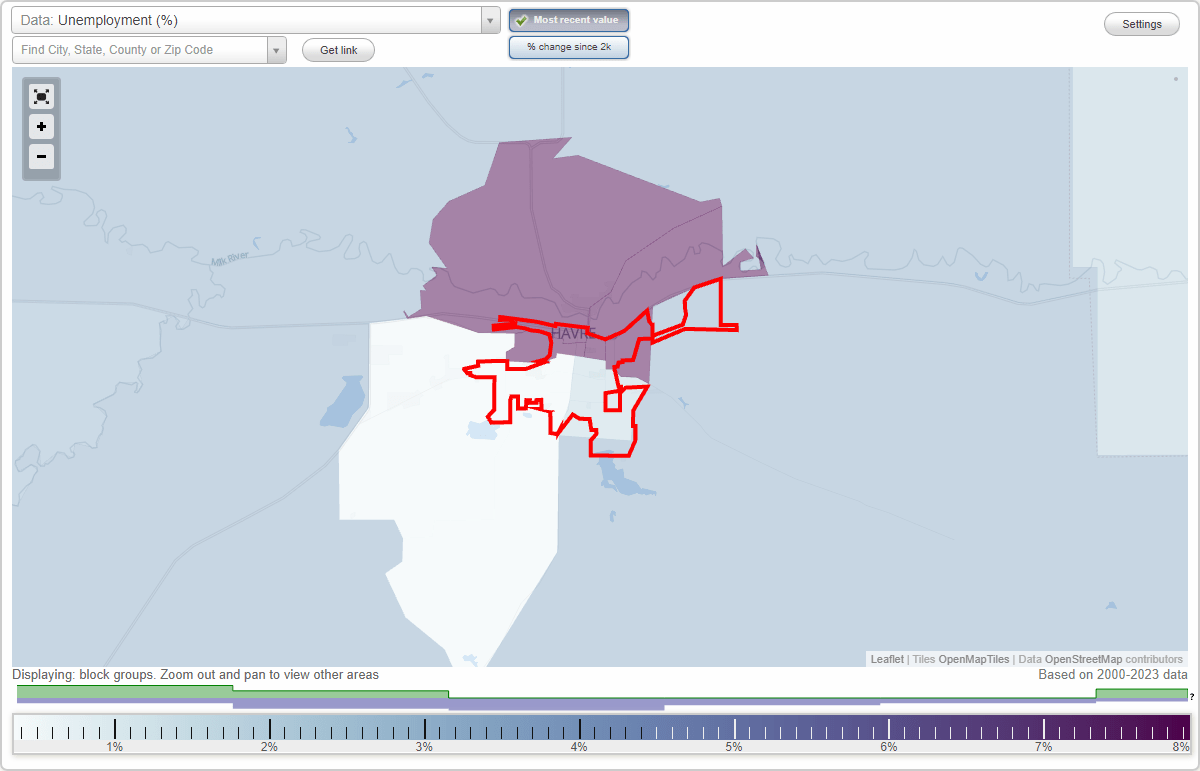Switch to % change since 2k
The height and width of the screenshot is (771, 1200).
[x=569, y=47]
